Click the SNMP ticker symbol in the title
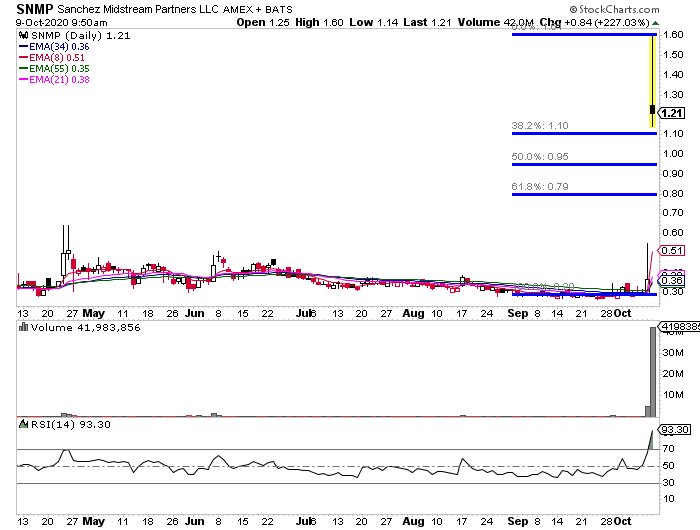The width and height of the screenshot is (700, 530). 35,9
